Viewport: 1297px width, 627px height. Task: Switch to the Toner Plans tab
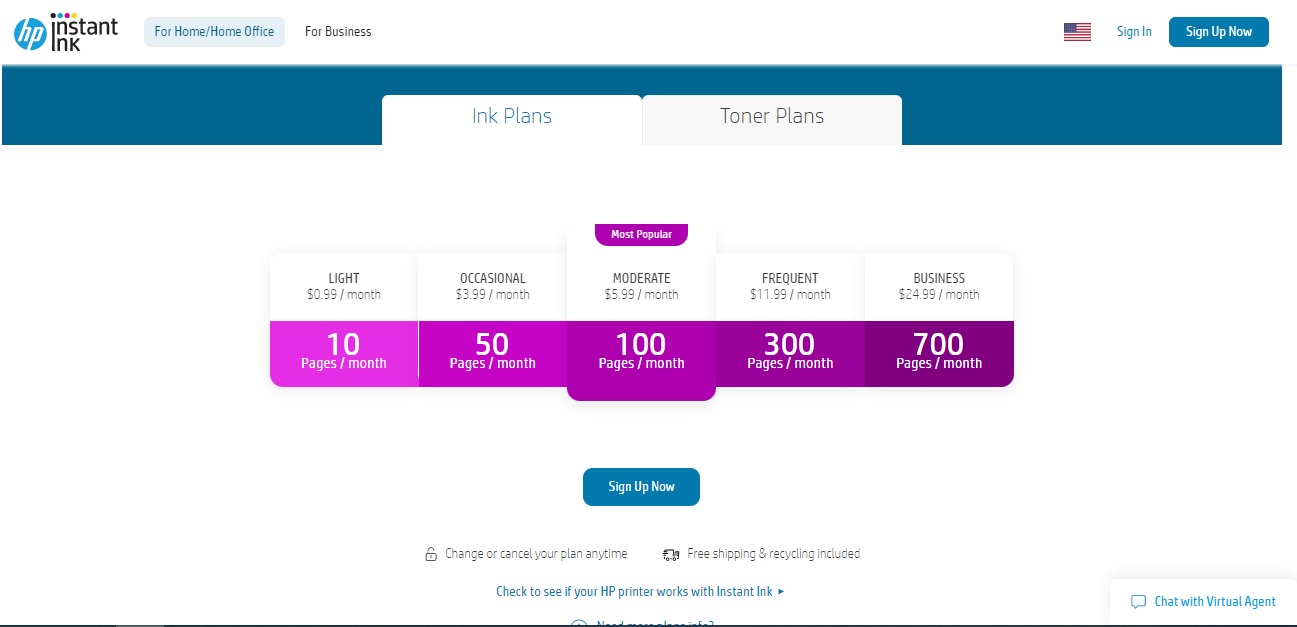(771, 117)
